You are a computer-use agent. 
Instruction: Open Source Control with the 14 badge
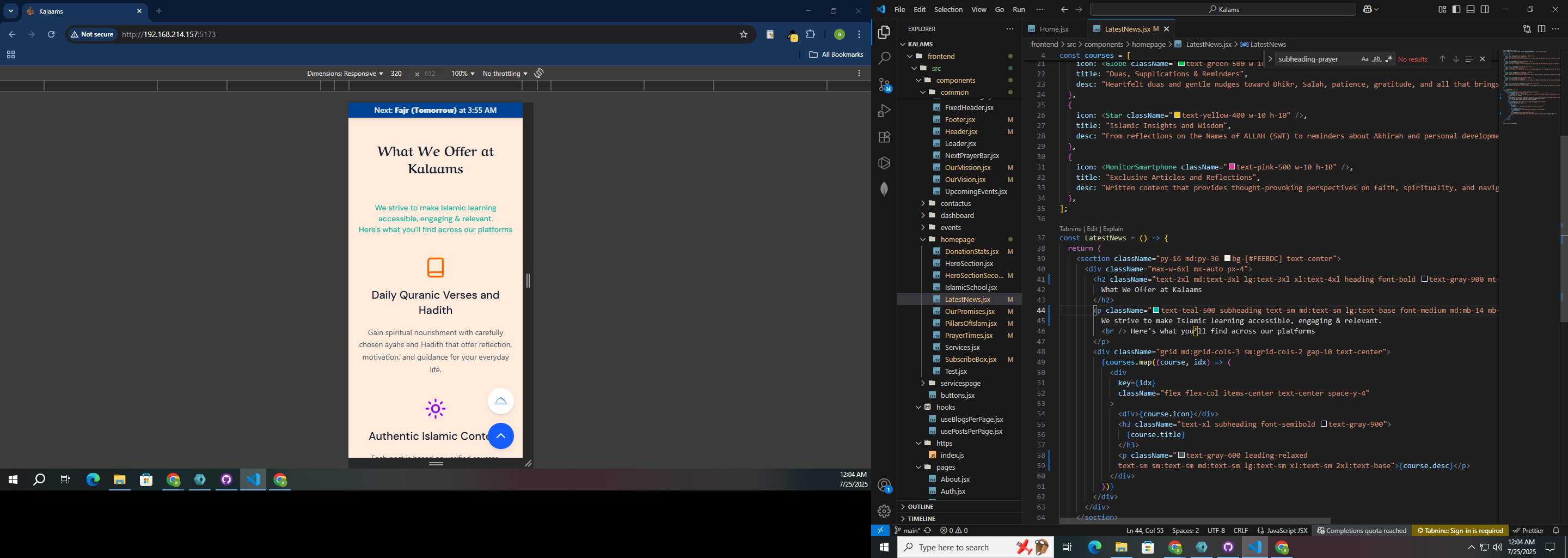[884, 84]
